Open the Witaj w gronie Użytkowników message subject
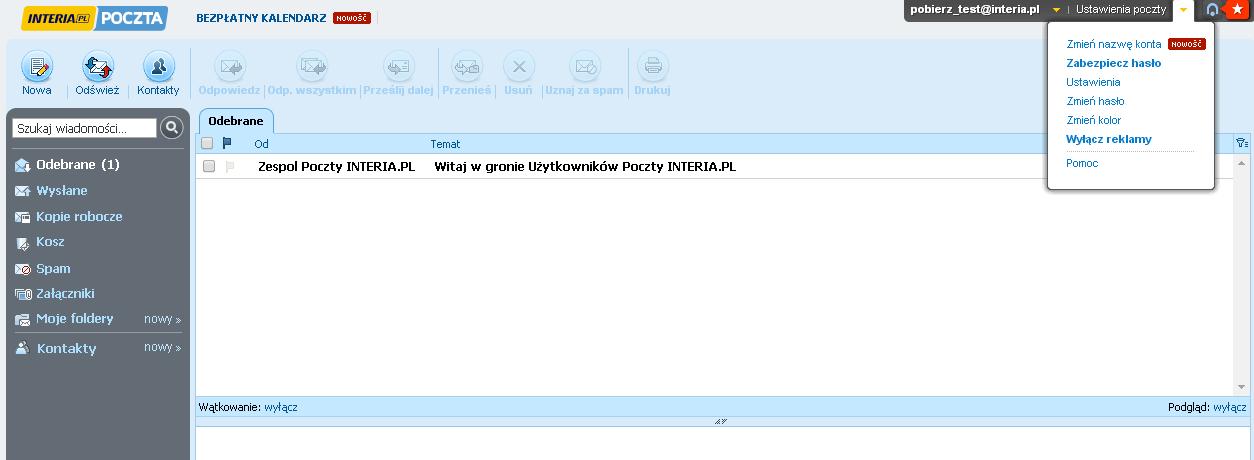Screen dimensions: 1254x460 585,167
